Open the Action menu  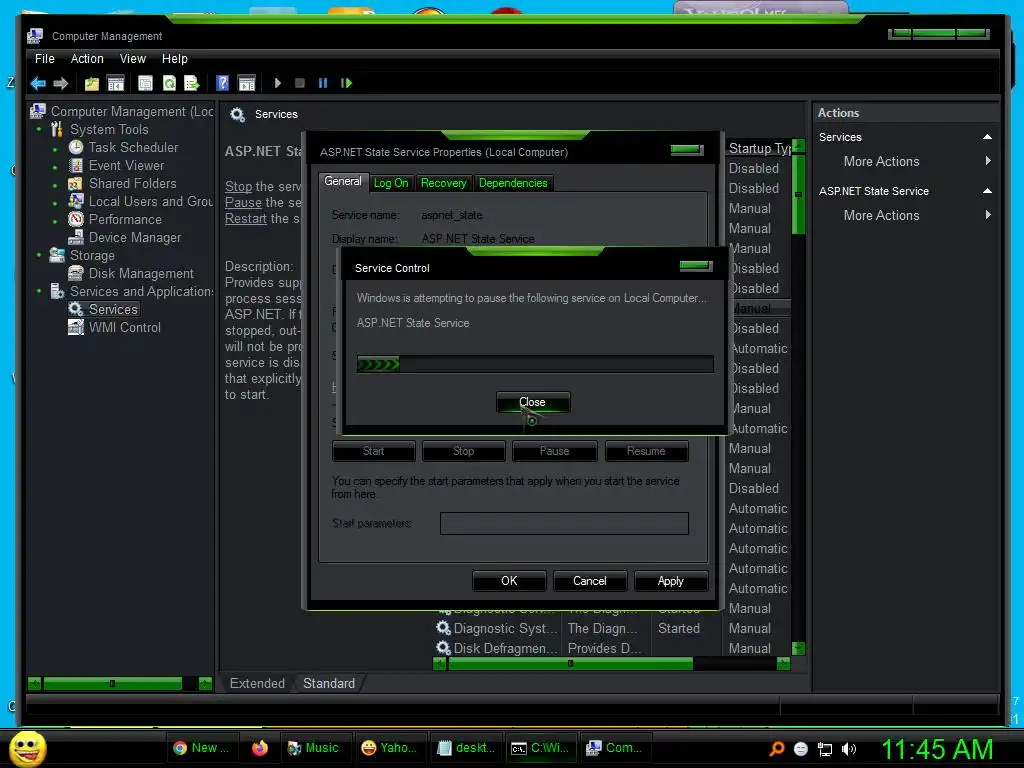[87, 59]
